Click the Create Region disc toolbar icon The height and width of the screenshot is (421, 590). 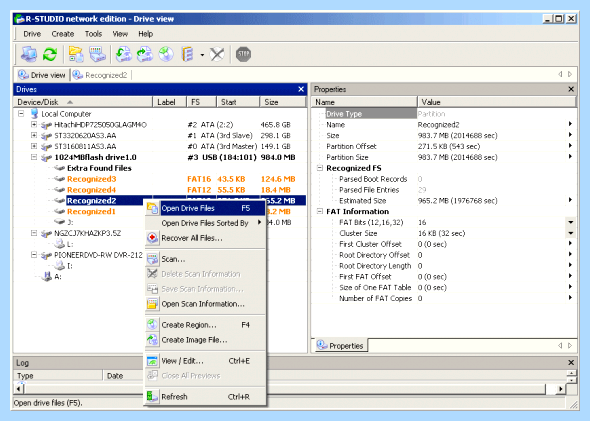coord(166,54)
